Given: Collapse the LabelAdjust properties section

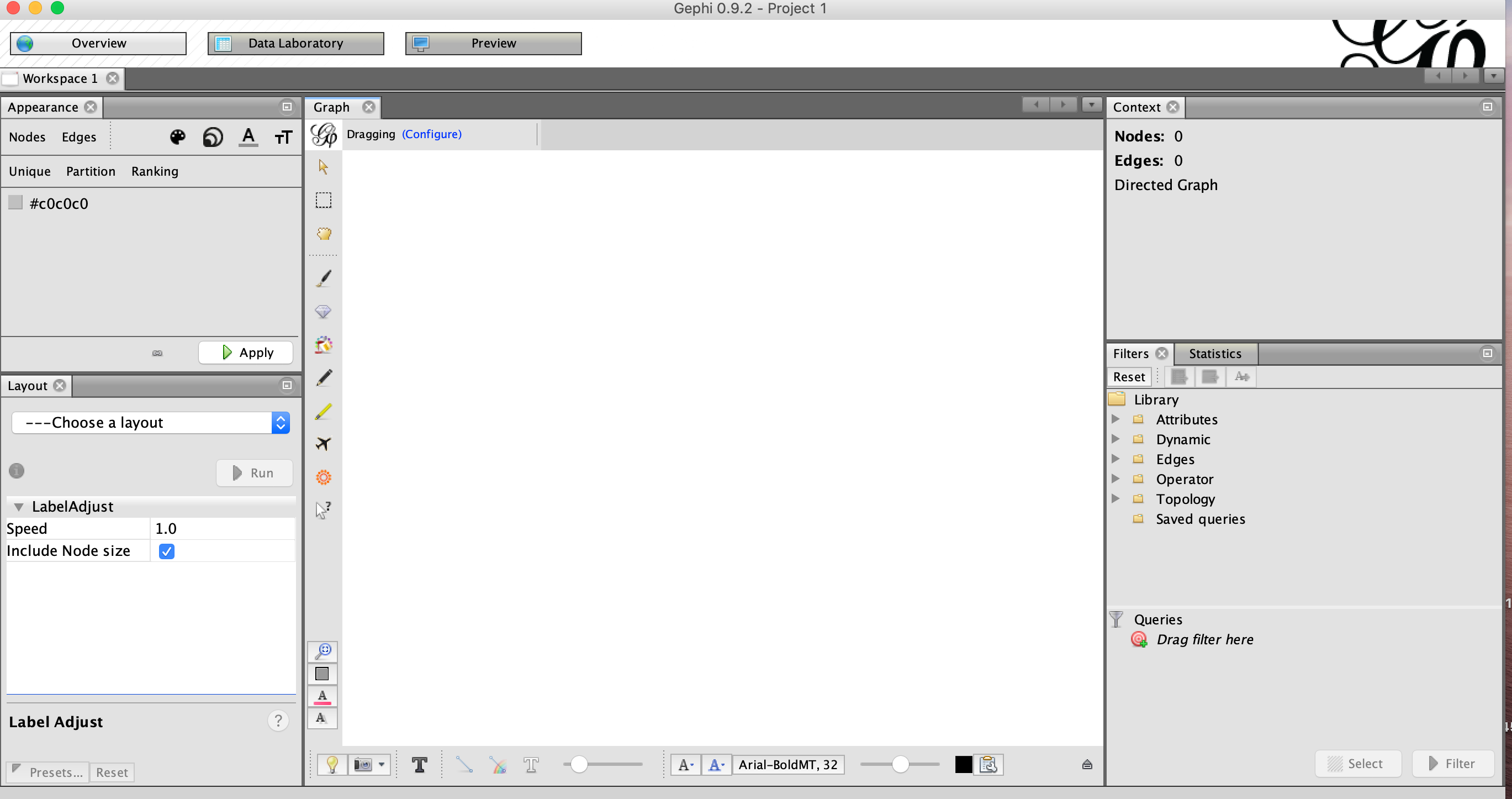Looking at the screenshot, I should [x=19, y=507].
